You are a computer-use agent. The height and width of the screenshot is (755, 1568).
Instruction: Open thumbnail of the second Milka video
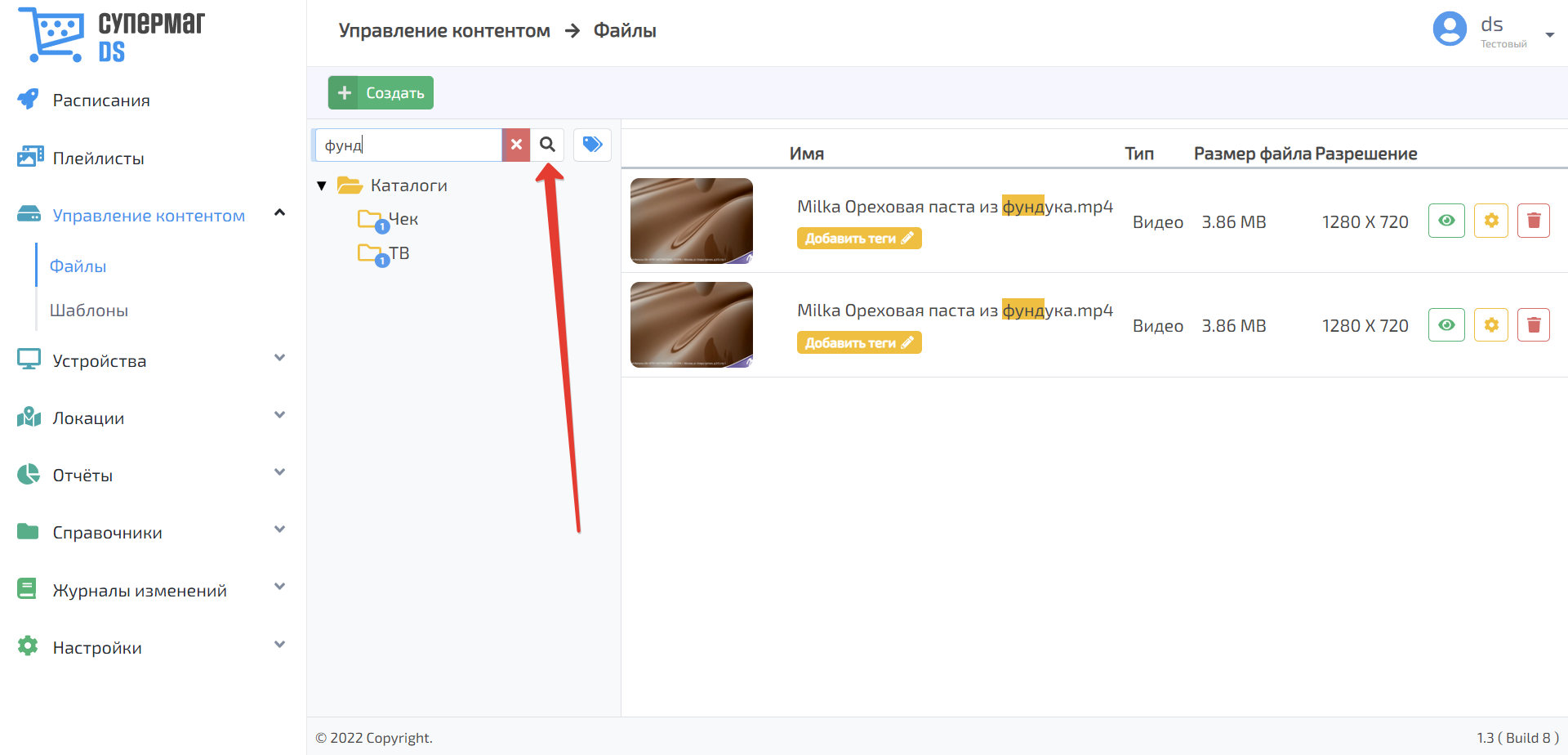692,324
